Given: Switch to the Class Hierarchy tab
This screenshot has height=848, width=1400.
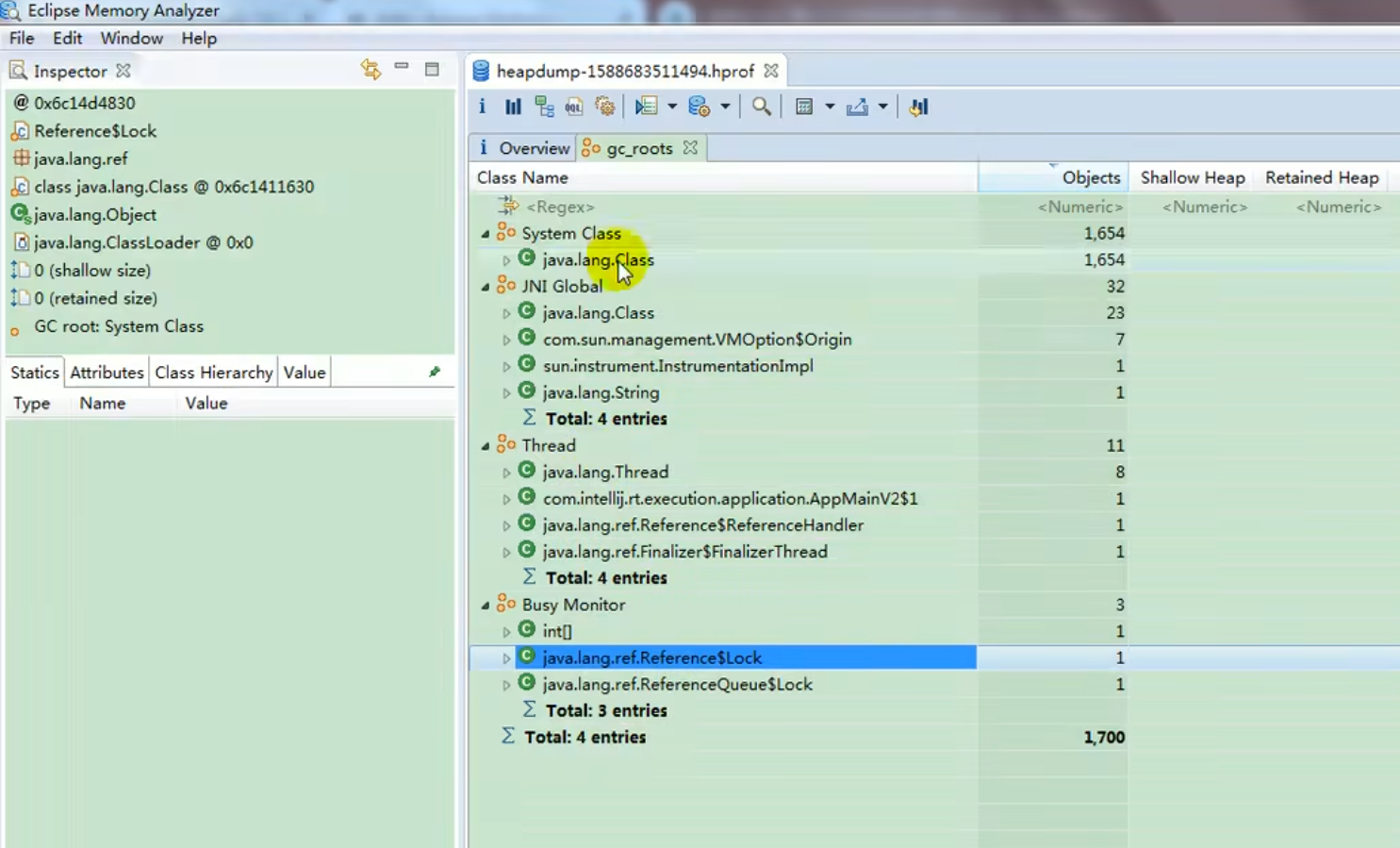Looking at the screenshot, I should (x=214, y=373).
